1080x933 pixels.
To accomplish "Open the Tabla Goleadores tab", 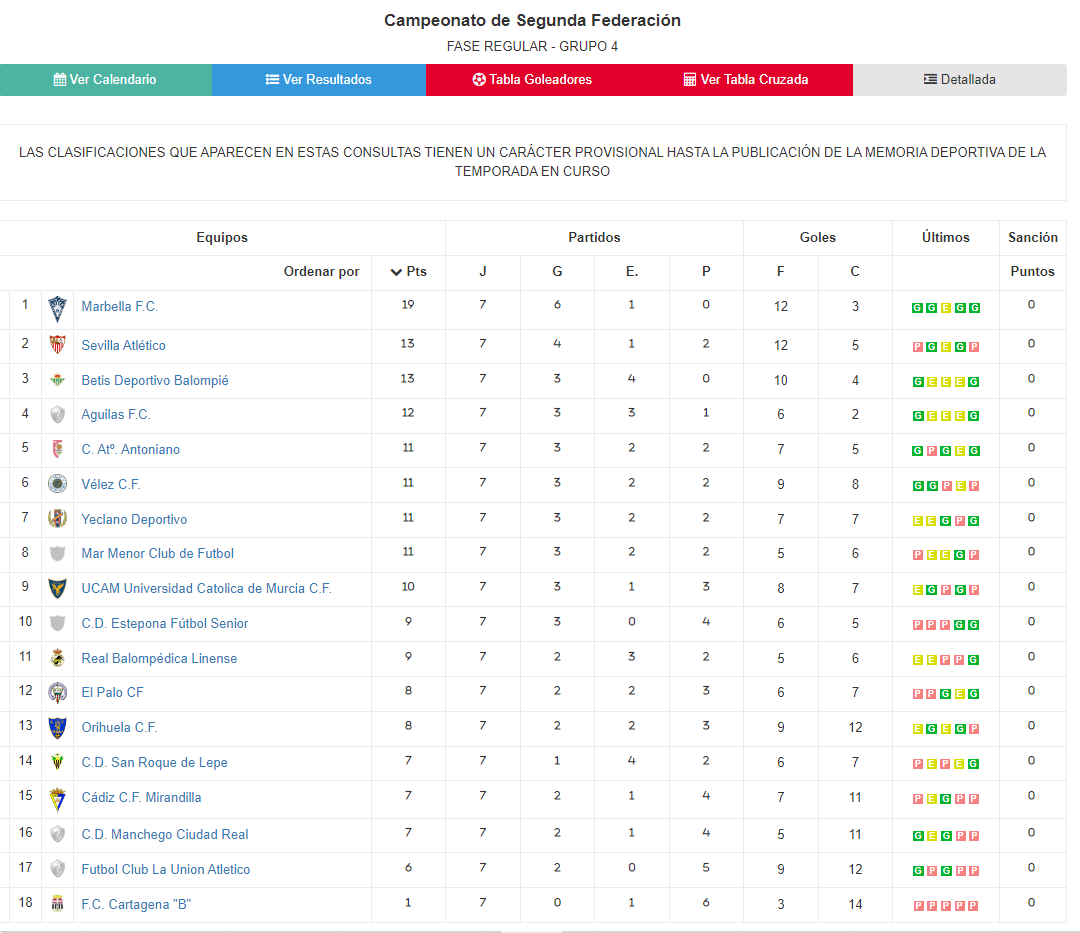I will click(532, 80).
